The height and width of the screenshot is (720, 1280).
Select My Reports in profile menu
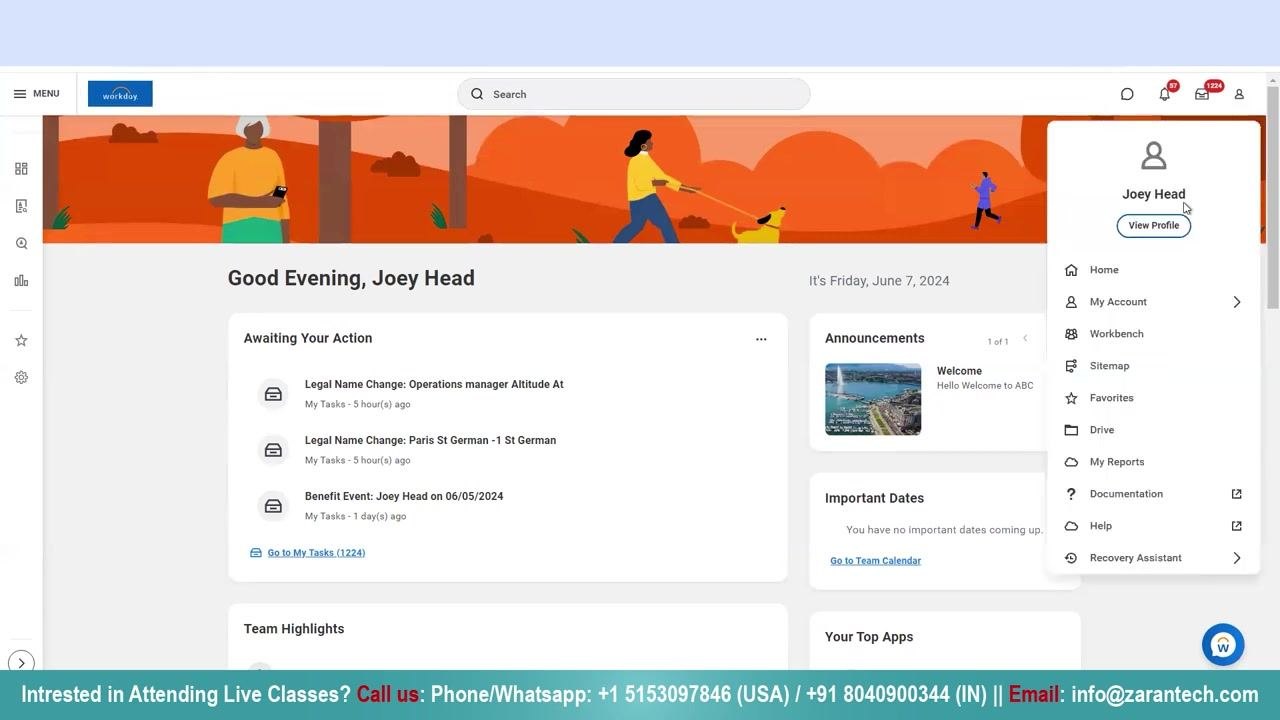pos(1153,462)
